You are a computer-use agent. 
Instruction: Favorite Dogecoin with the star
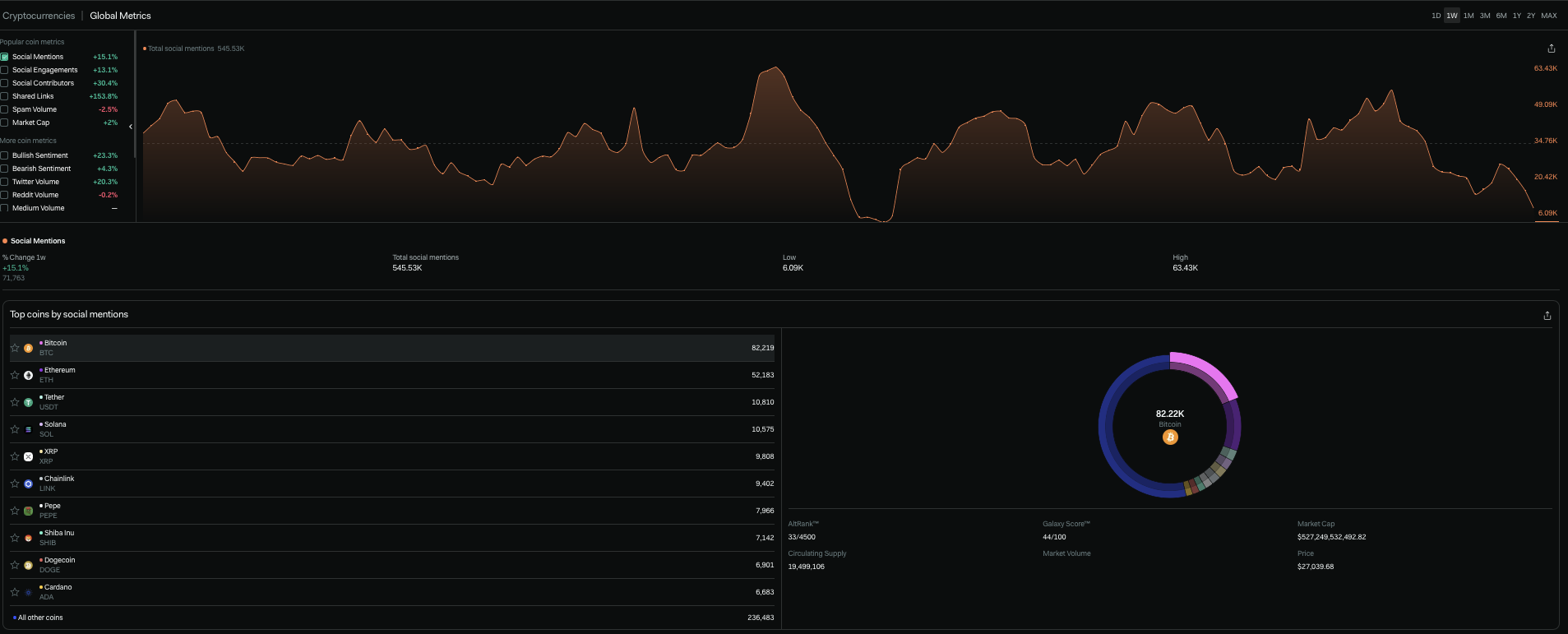tap(15, 565)
